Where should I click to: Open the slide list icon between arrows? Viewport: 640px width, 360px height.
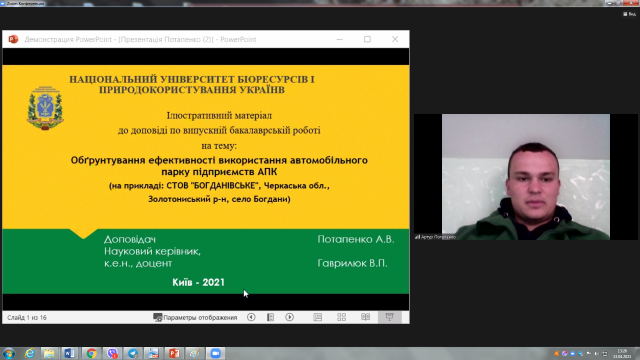point(270,317)
